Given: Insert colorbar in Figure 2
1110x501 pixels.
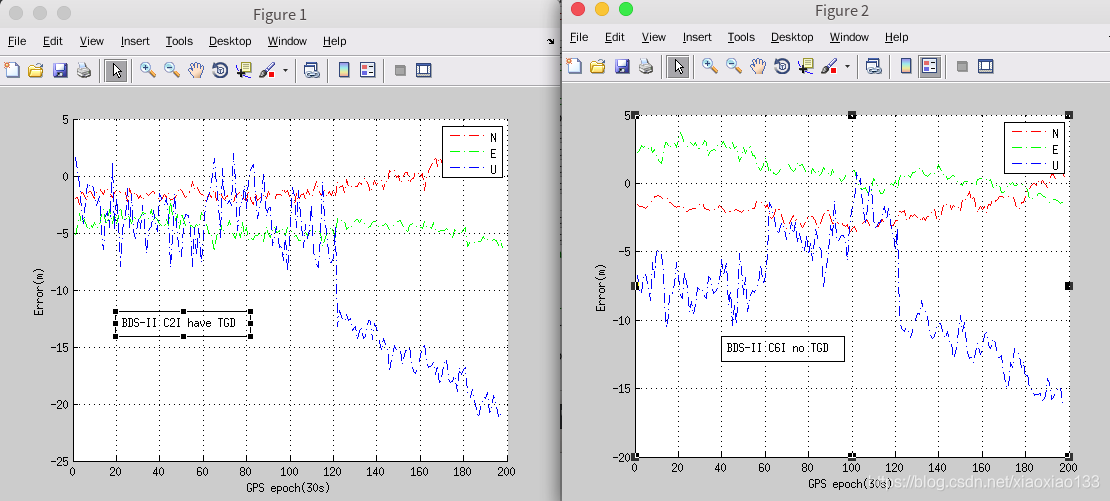Looking at the screenshot, I should click(906, 67).
